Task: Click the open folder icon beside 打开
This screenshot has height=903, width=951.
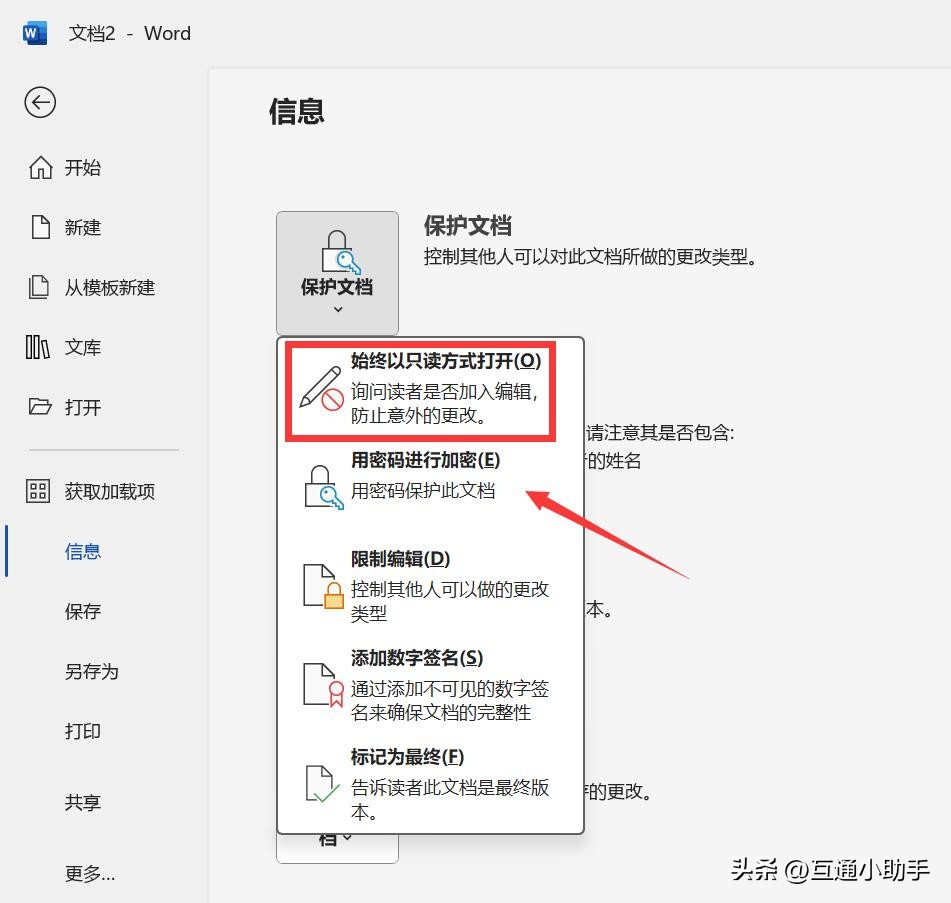Action: 40,406
